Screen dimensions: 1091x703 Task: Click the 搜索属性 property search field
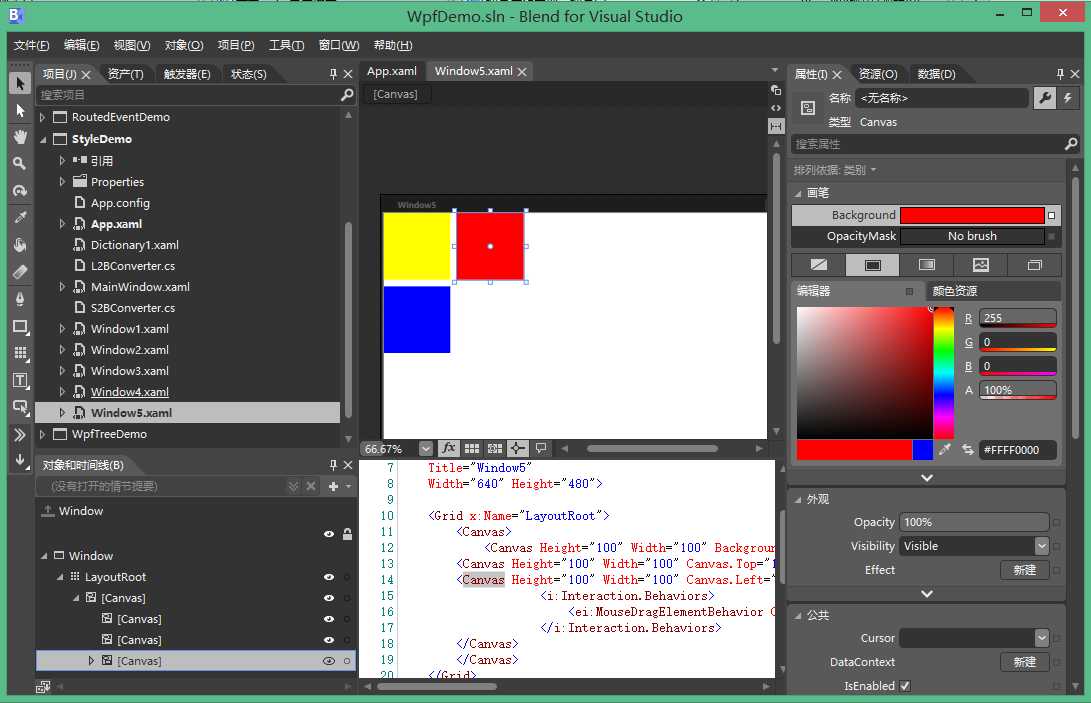(926, 144)
